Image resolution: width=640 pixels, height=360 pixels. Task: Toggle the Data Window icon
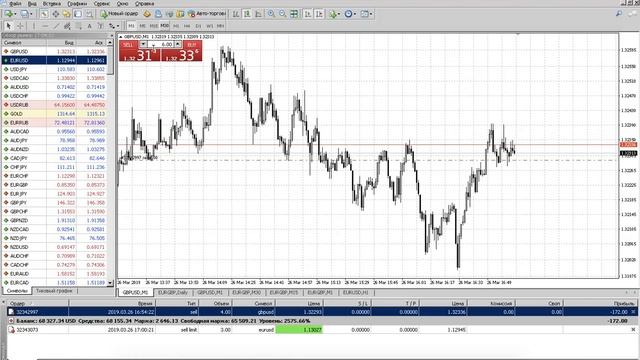55,14
